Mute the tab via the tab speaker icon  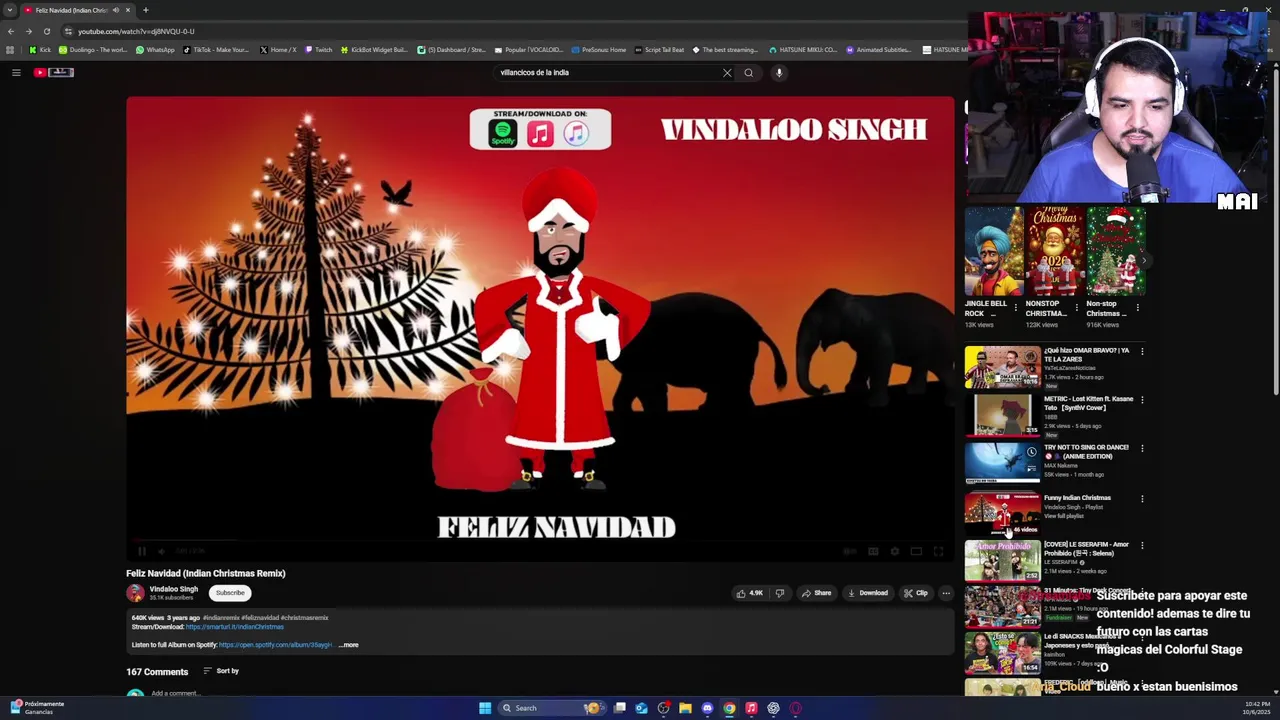click(116, 10)
